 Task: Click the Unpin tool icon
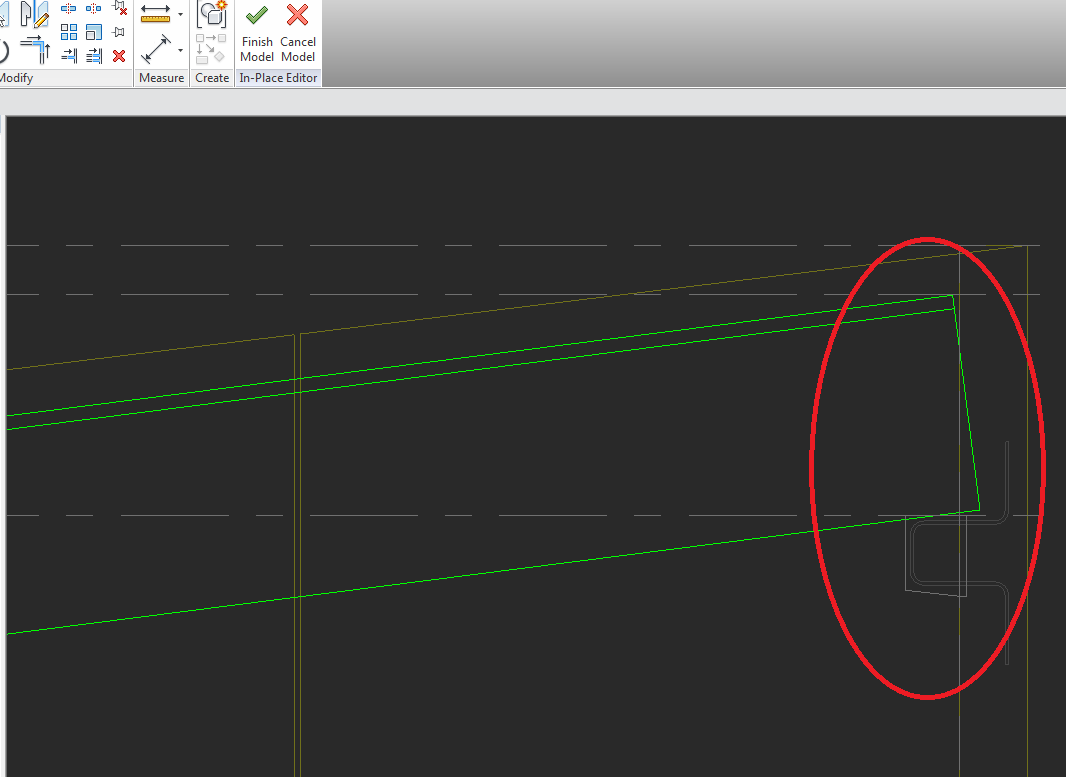[x=119, y=8]
